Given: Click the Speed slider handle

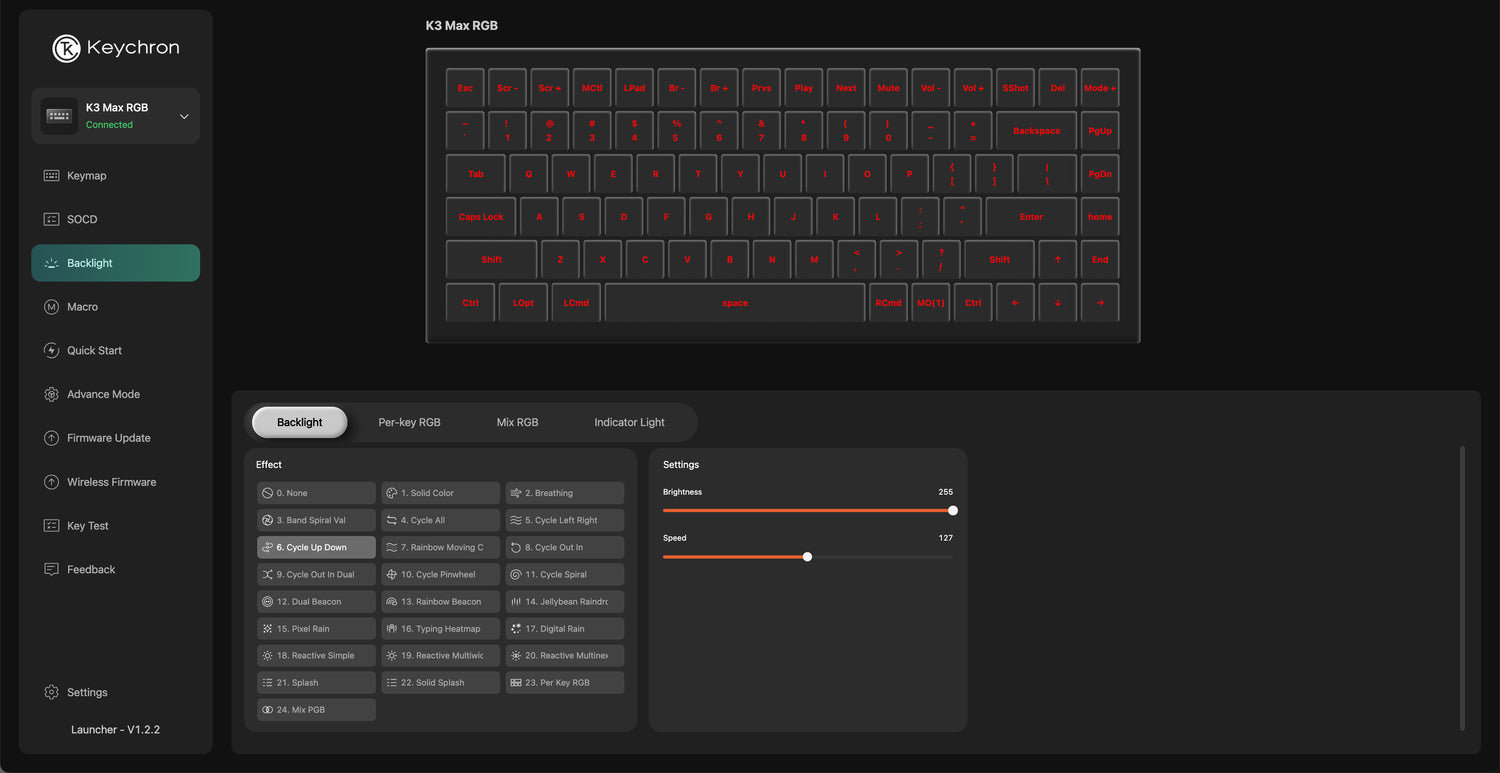Looking at the screenshot, I should click(807, 557).
